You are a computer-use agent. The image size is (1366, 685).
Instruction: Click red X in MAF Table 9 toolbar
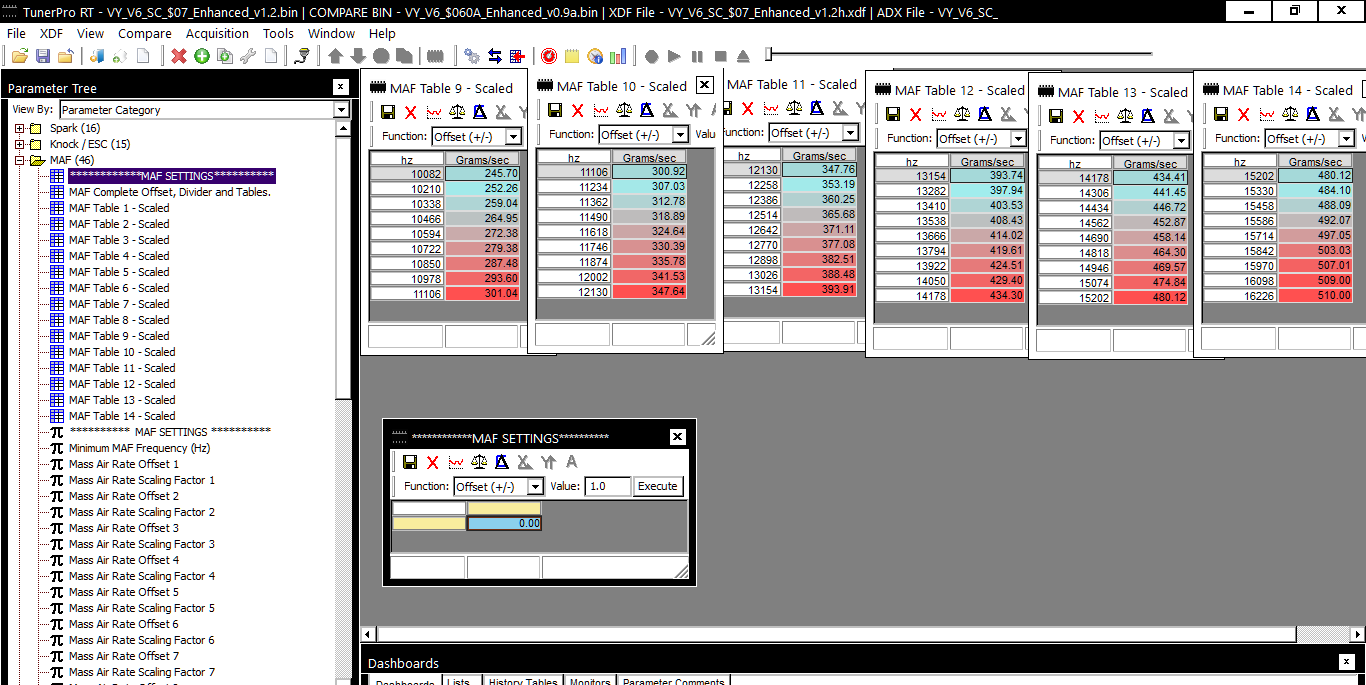pyautogui.click(x=410, y=112)
